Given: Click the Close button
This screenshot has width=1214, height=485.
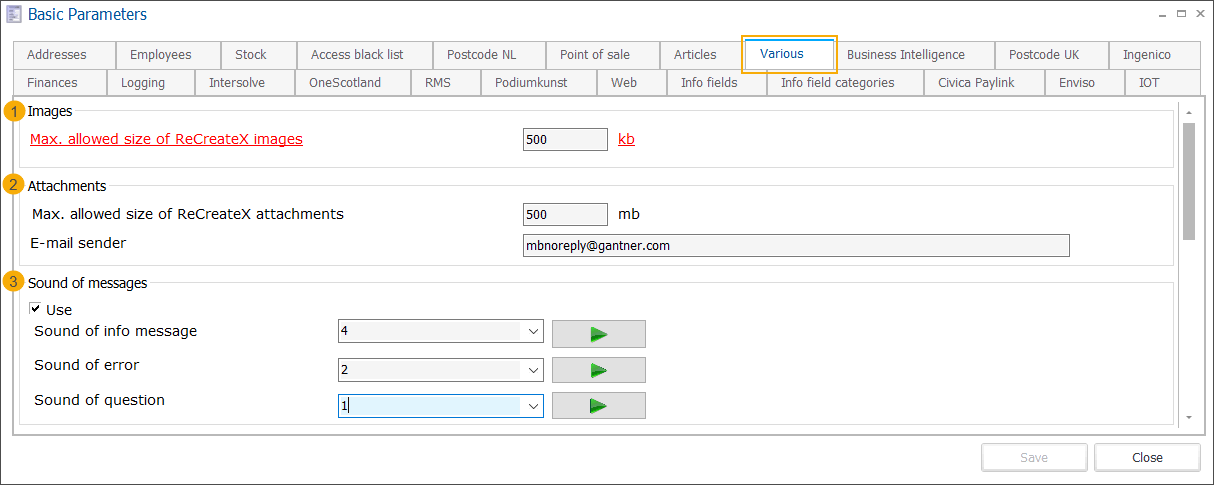Looking at the screenshot, I should tap(1147, 457).
